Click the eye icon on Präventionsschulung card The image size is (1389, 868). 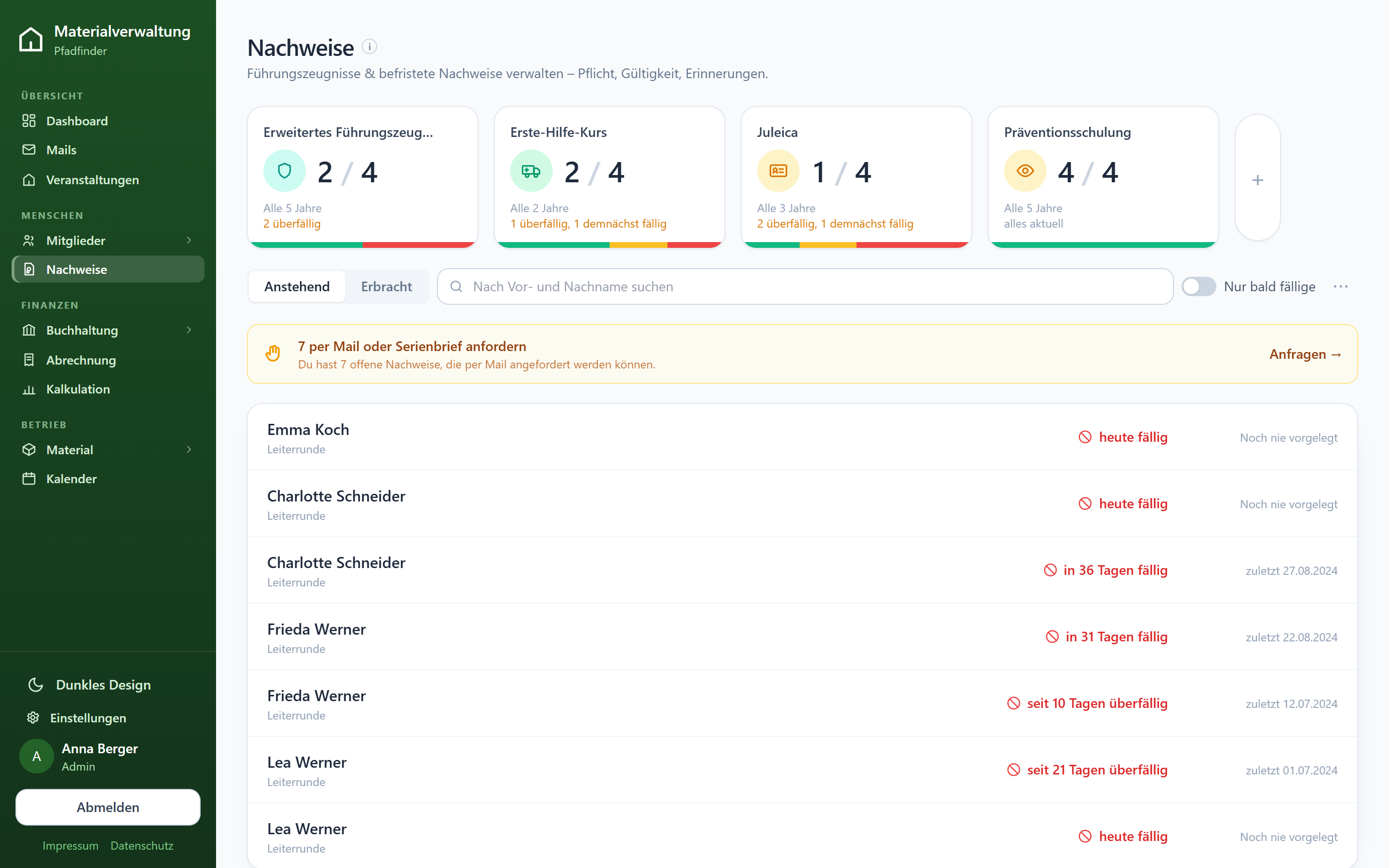tap(1025, 171)
